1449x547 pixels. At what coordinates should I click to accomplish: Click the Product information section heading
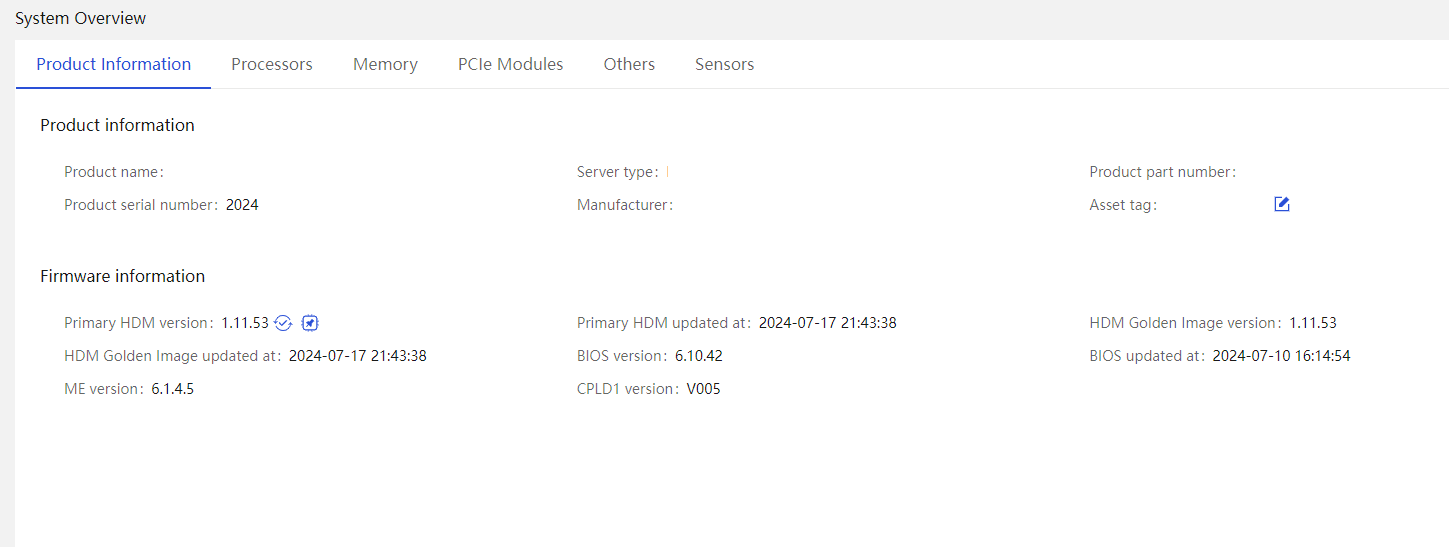pyautogui.click(x=117, y=125)
